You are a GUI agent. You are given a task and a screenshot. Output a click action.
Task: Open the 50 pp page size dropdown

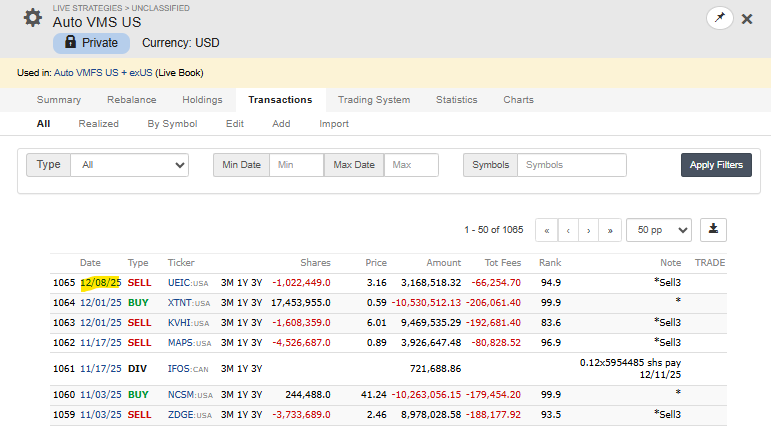pos(658,230)
